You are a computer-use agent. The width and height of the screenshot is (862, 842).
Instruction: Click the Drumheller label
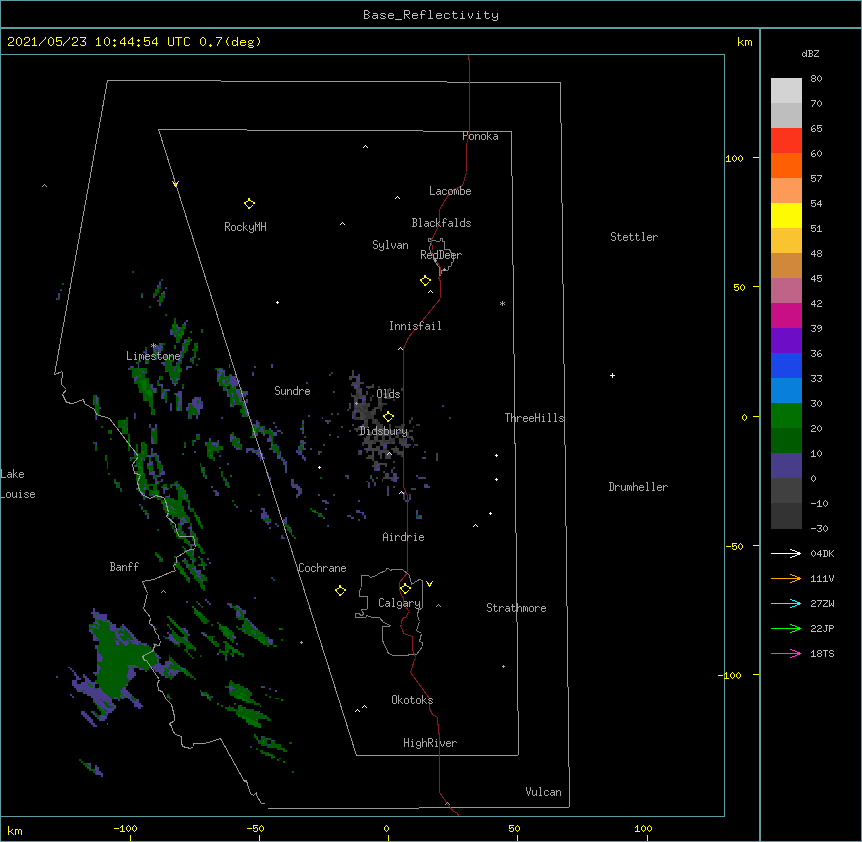[x=638, y=487]
